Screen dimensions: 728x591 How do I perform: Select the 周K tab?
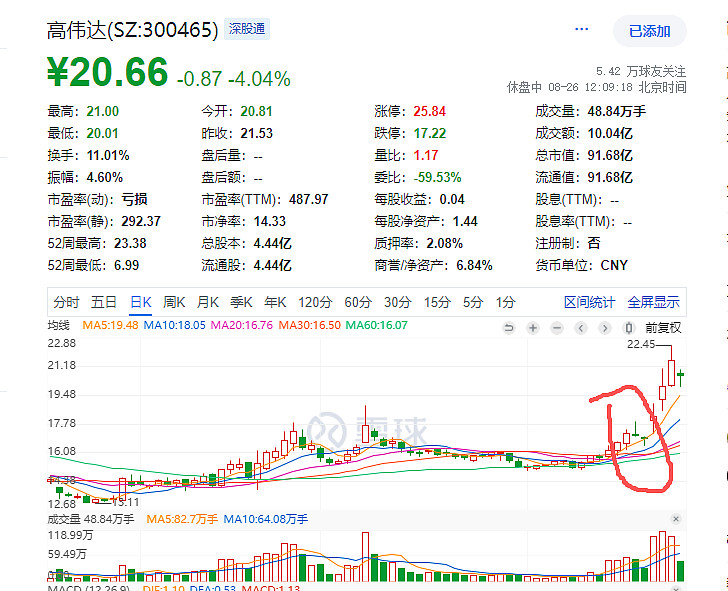pyautogui.click(x=174, y=303)
